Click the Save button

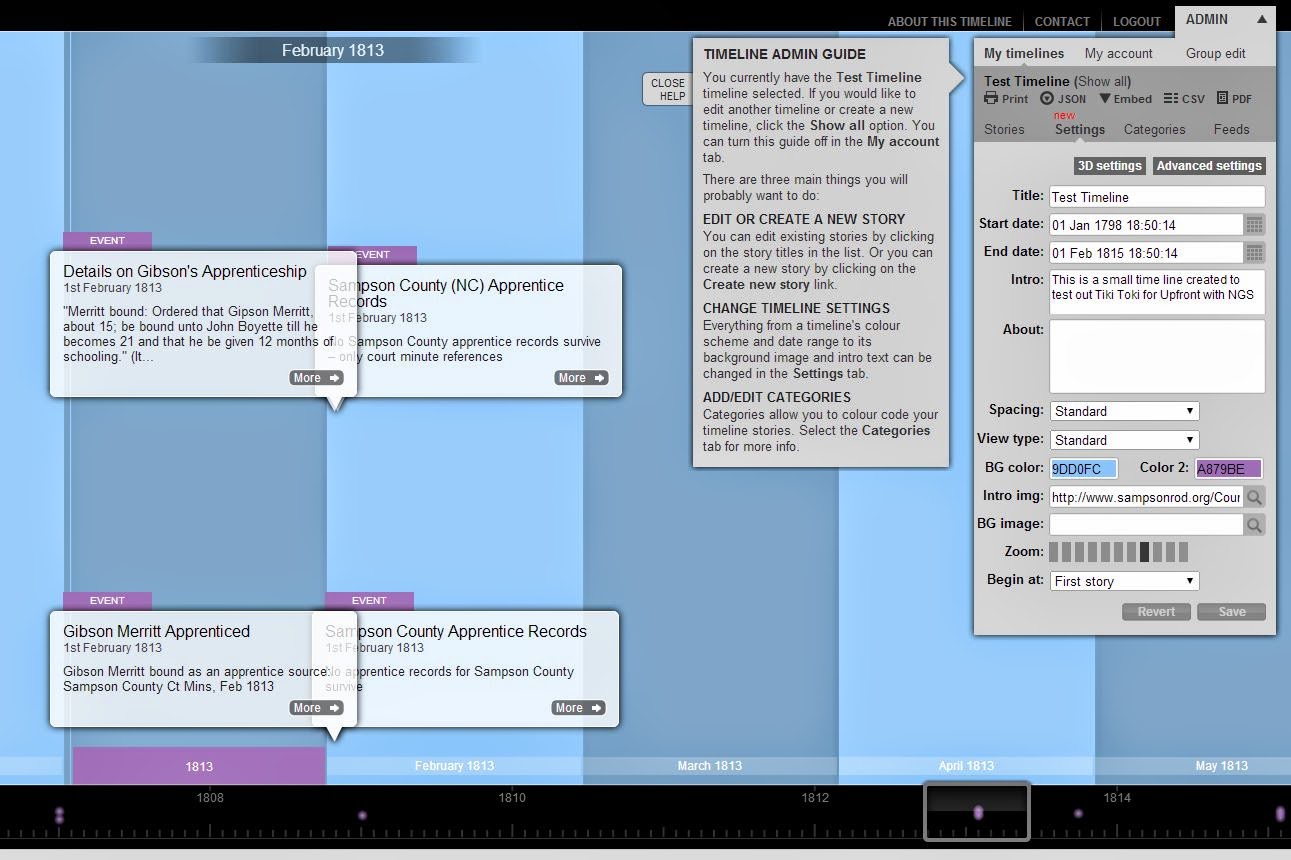click(1231, 611)
